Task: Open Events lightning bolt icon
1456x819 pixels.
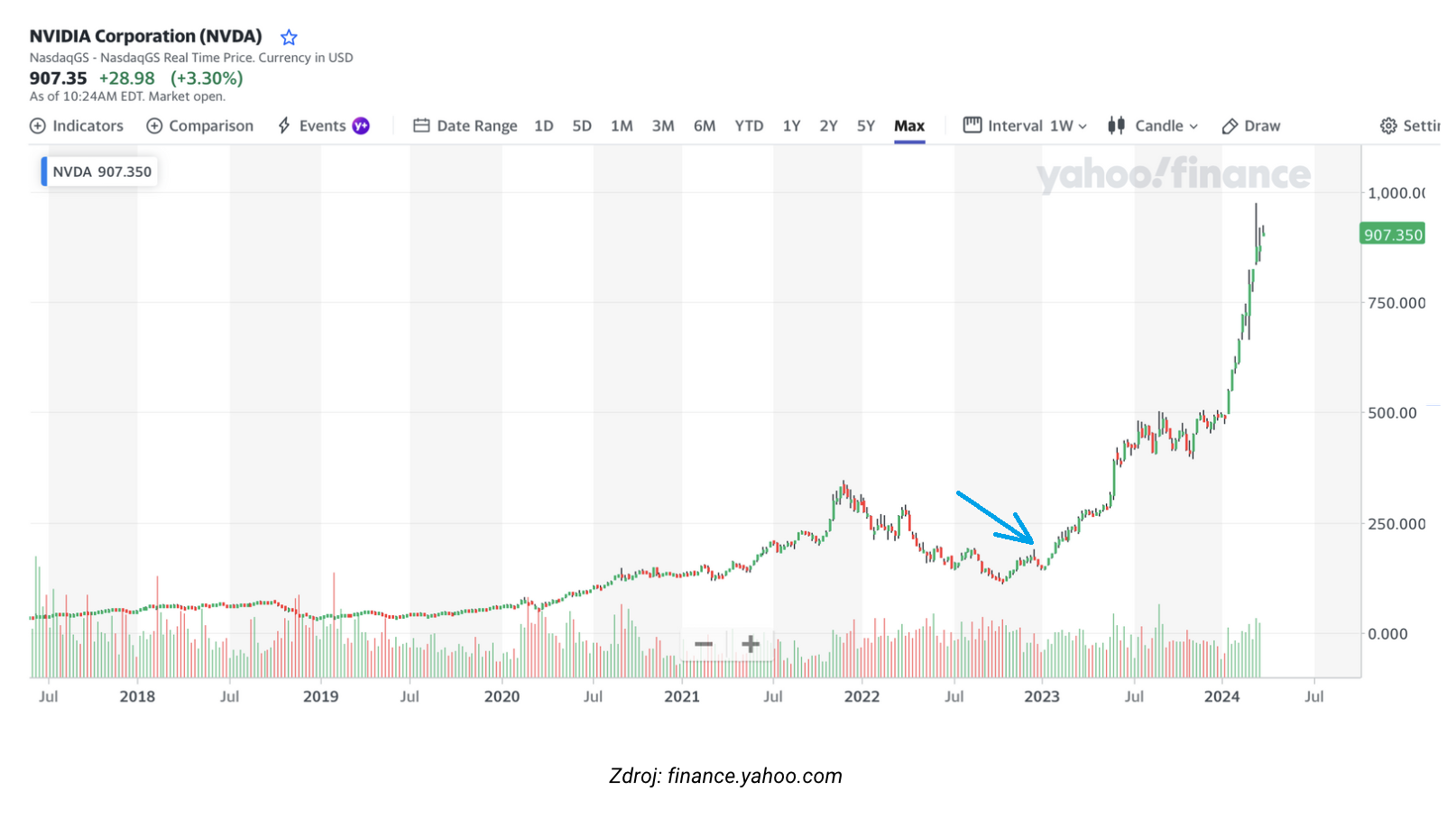Action: coord(284,125)
